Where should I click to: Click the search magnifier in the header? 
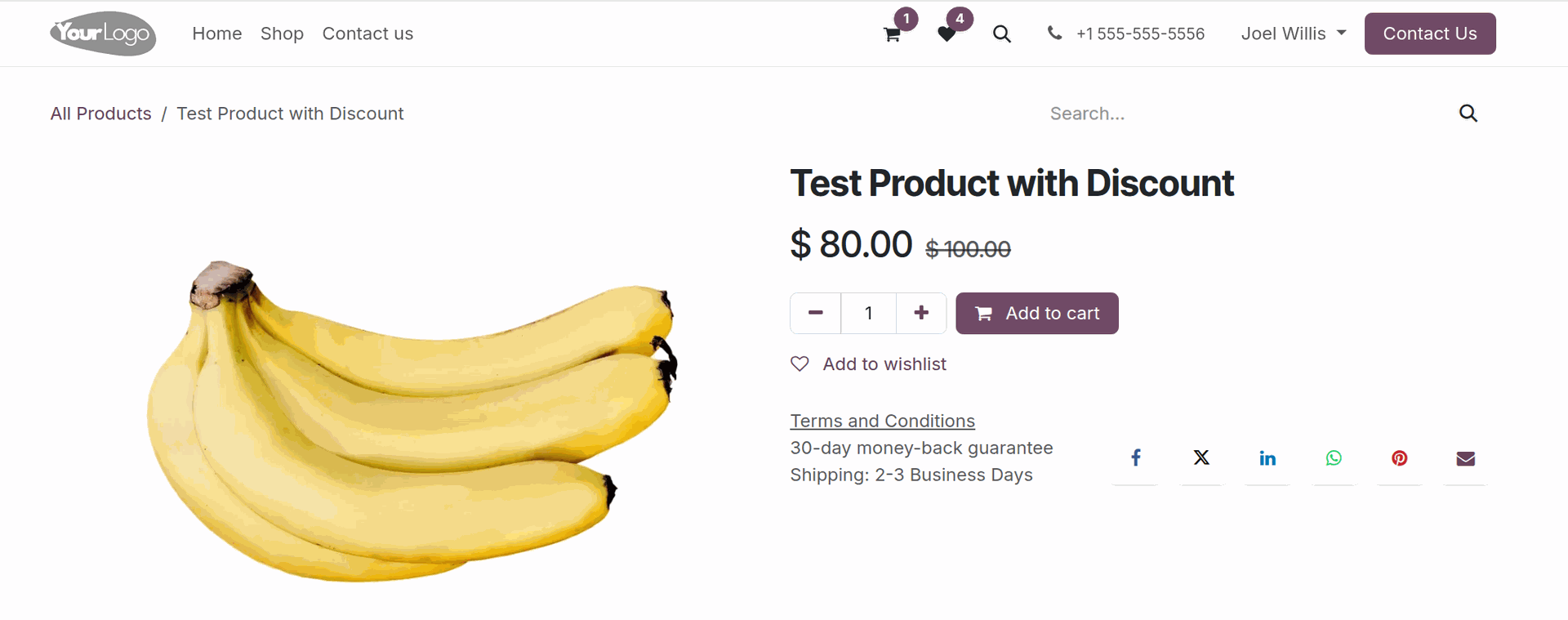tap(1001, 34)
